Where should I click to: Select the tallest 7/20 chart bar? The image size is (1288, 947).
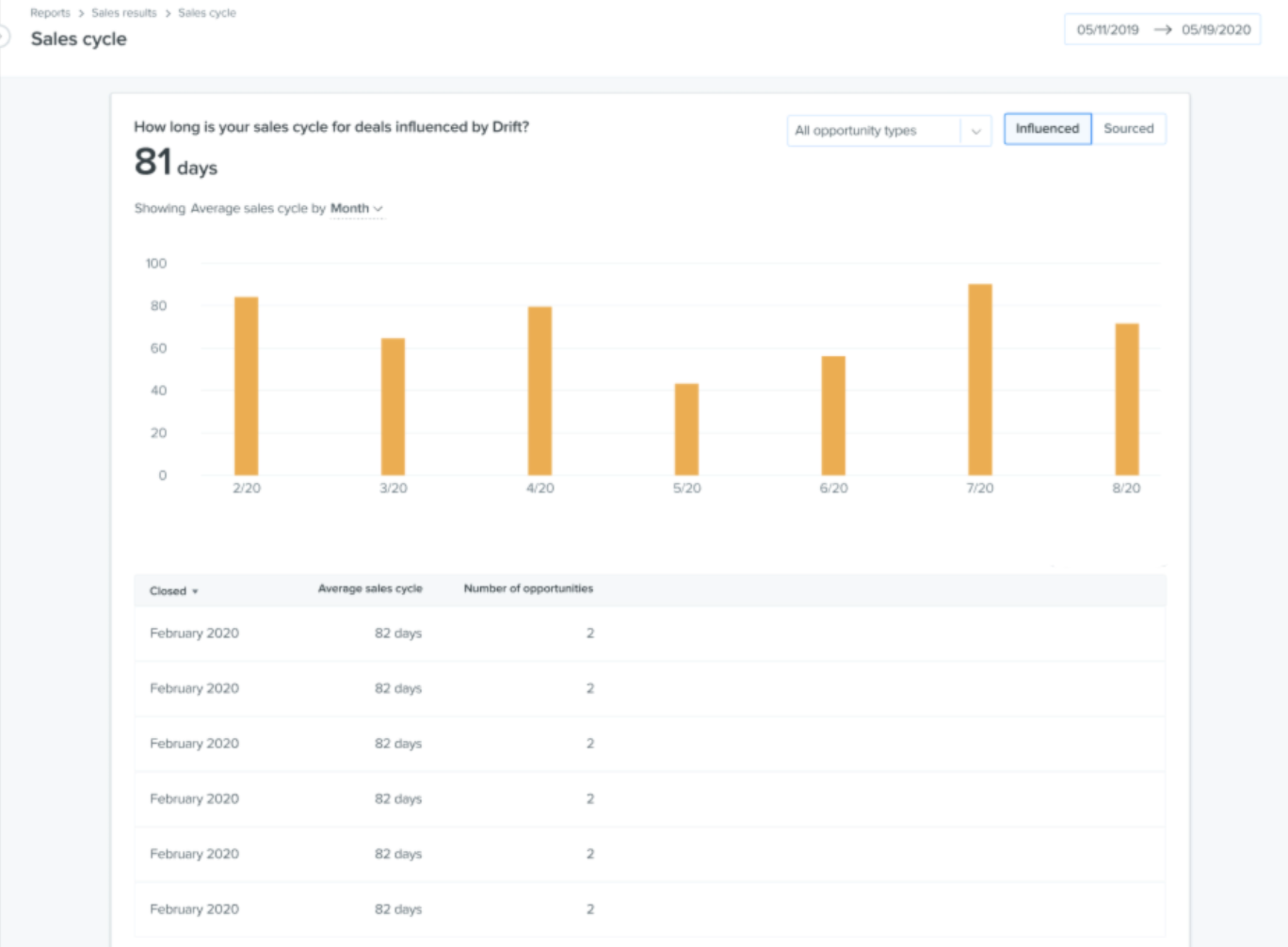[980, 379]
